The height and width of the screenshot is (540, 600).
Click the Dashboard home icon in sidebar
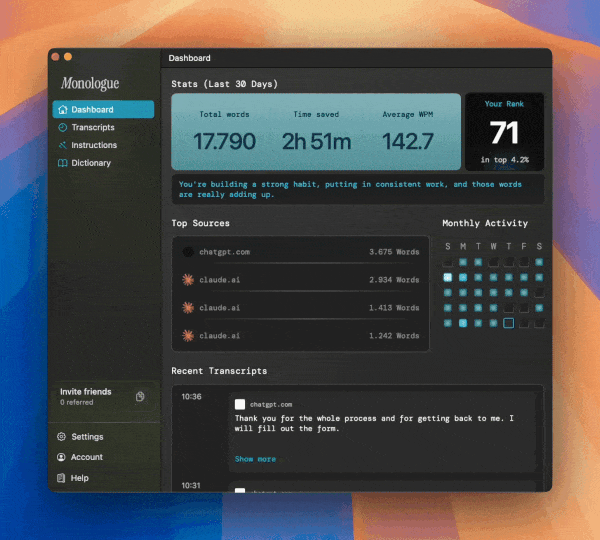pos(62,110)
